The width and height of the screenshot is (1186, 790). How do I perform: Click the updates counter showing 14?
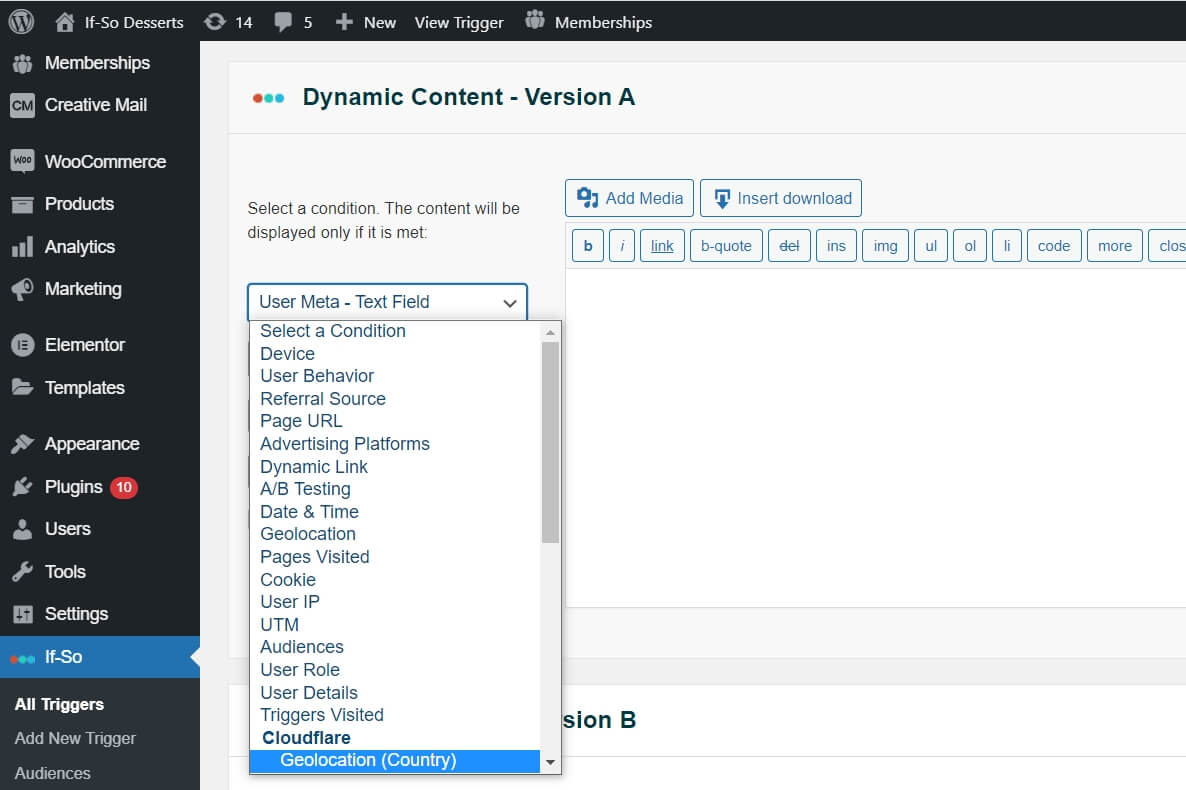coord(228,21)
